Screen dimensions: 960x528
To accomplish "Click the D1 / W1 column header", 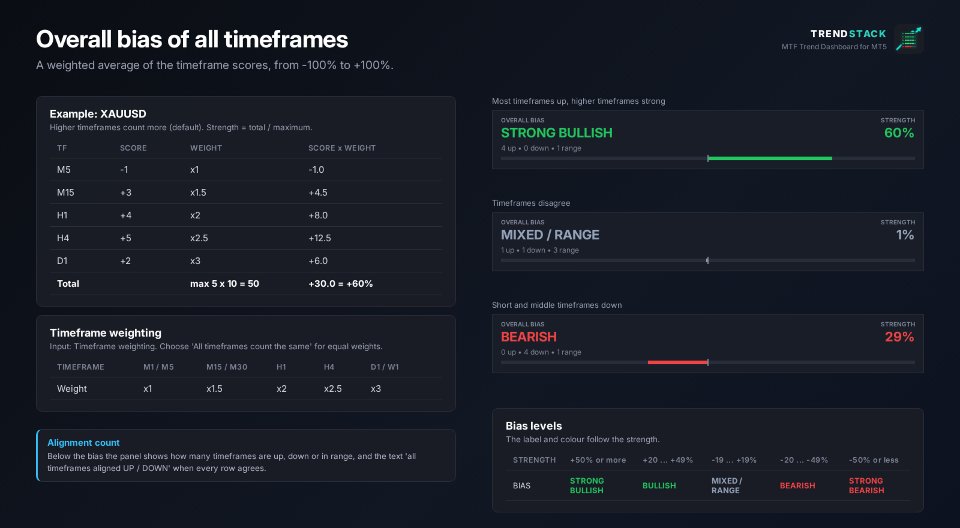I will pos(384,367).
